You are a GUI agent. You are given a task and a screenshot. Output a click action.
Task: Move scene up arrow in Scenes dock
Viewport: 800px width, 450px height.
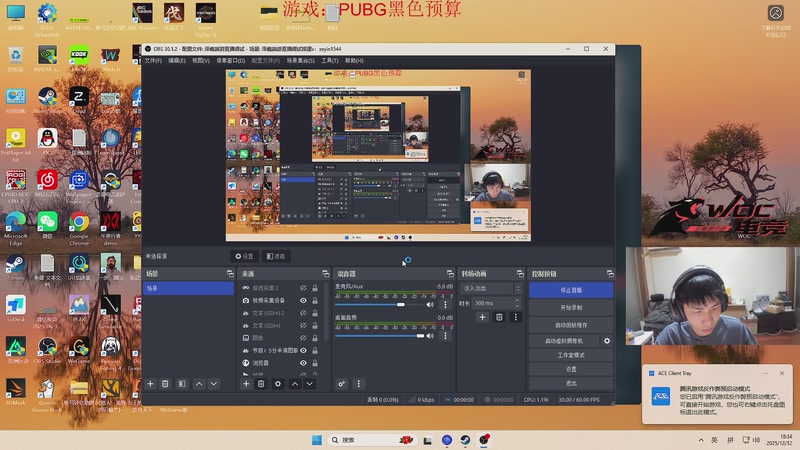point(199,384)
